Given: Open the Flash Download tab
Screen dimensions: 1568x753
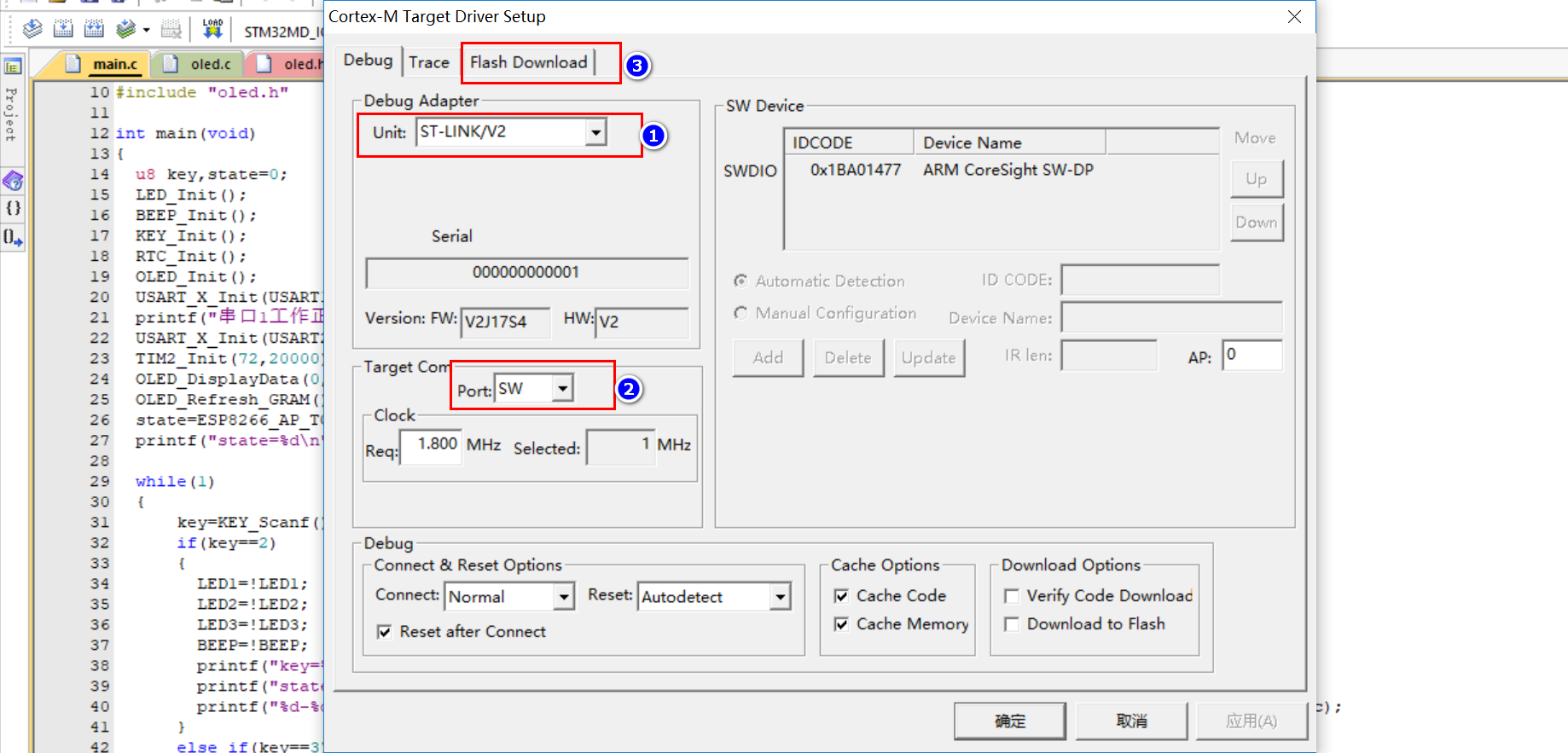Looking at the screenshot, I should tap(529, 62).
